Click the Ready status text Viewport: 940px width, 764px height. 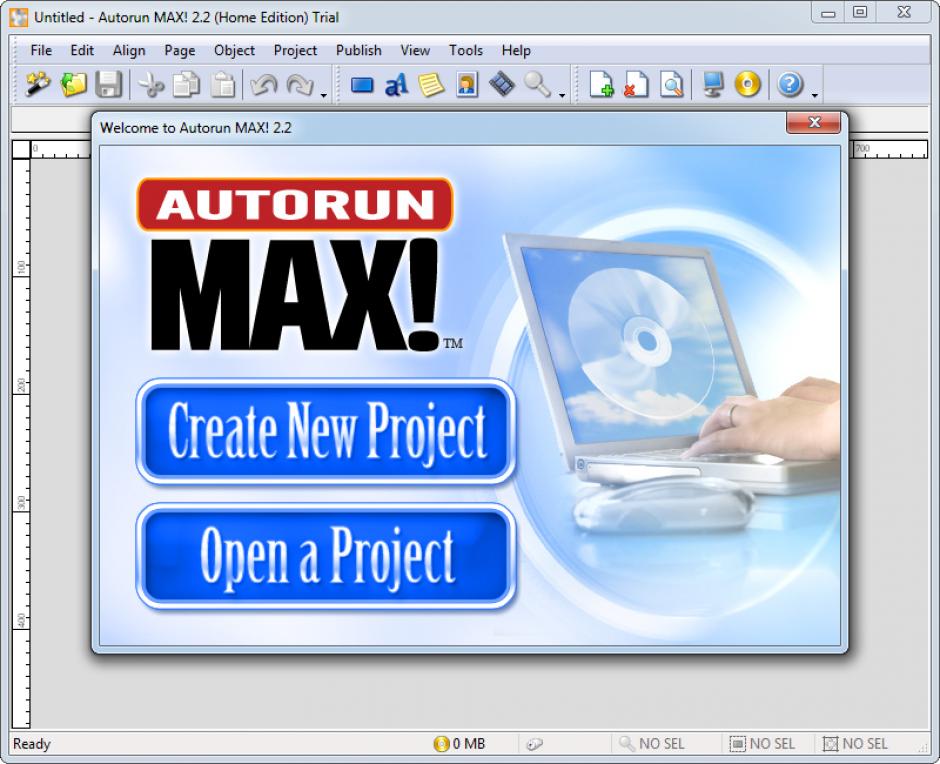tap(32, 744)
